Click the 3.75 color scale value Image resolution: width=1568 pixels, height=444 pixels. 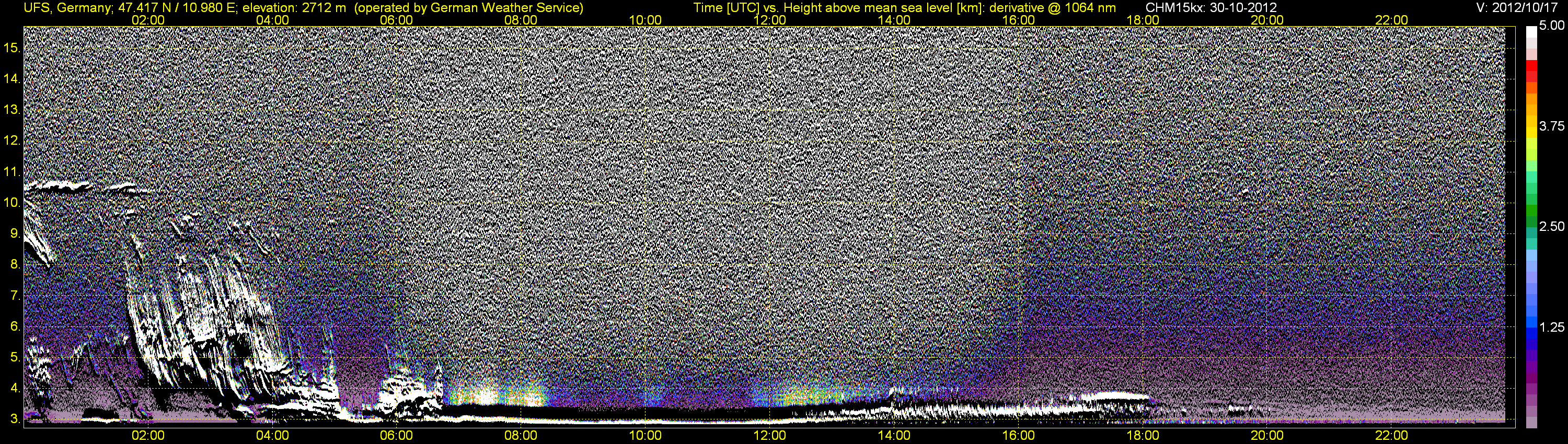coord(1552,126)
